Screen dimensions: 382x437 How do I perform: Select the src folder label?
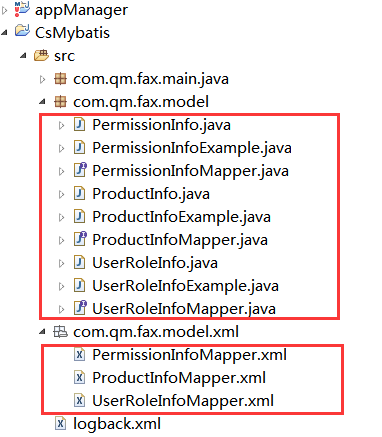pyautogui.click(x=64, y=56)
